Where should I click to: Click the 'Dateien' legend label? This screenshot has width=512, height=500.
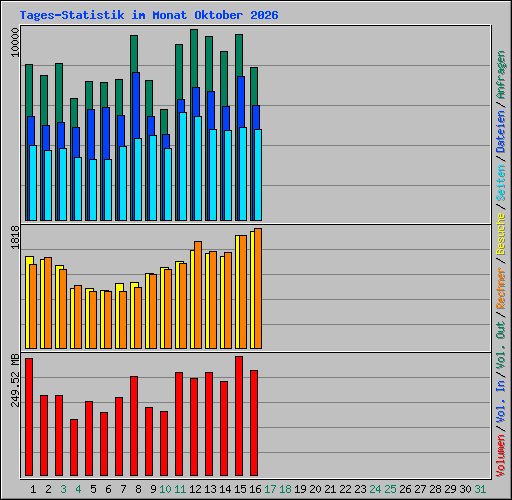click(500, 131)
